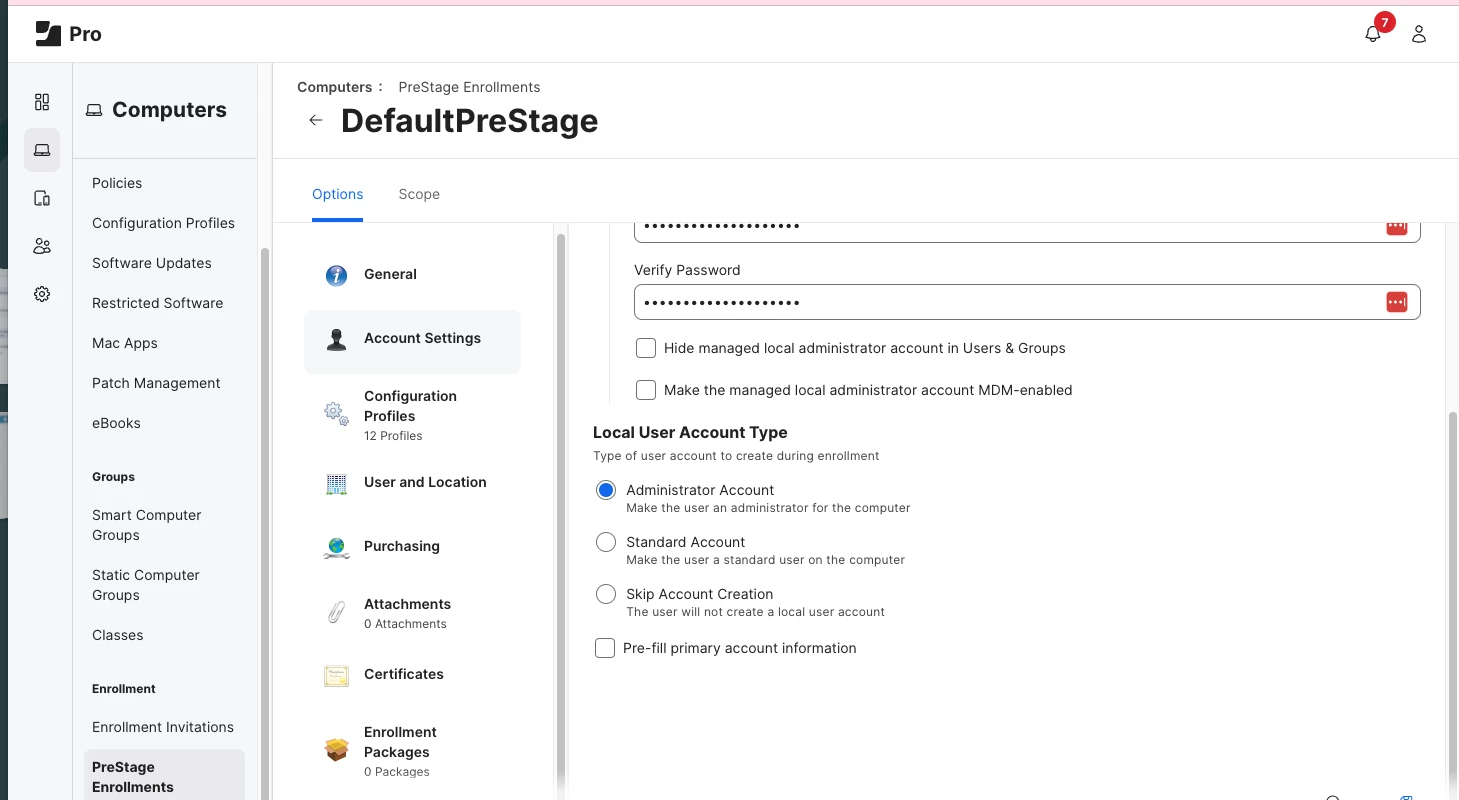This screenshot has width=1459, height=800.
Task: Enable Pre-fill primary account information
Action: (605, 648)
